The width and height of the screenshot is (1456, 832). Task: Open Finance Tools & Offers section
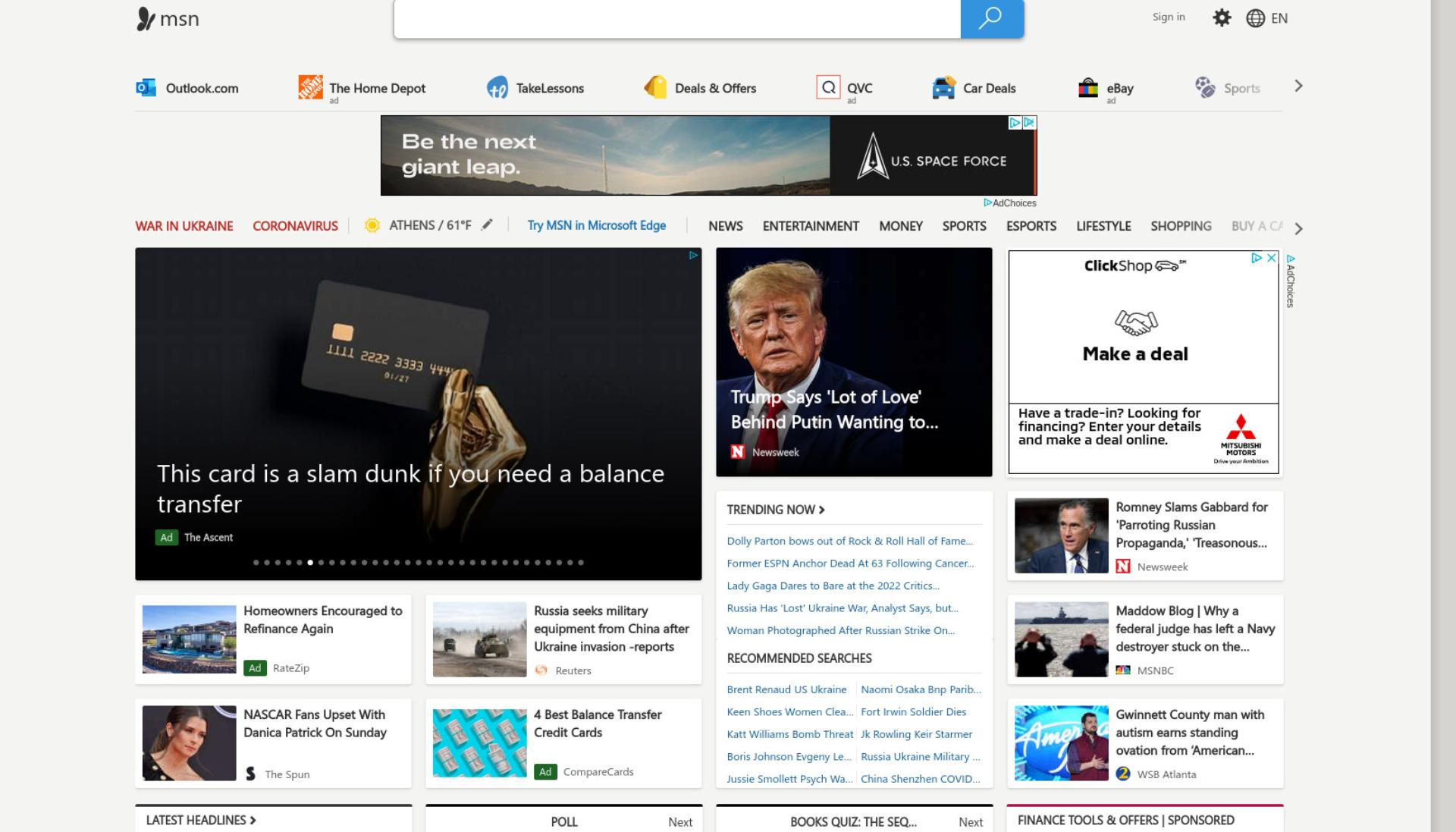pos(1125,820)
